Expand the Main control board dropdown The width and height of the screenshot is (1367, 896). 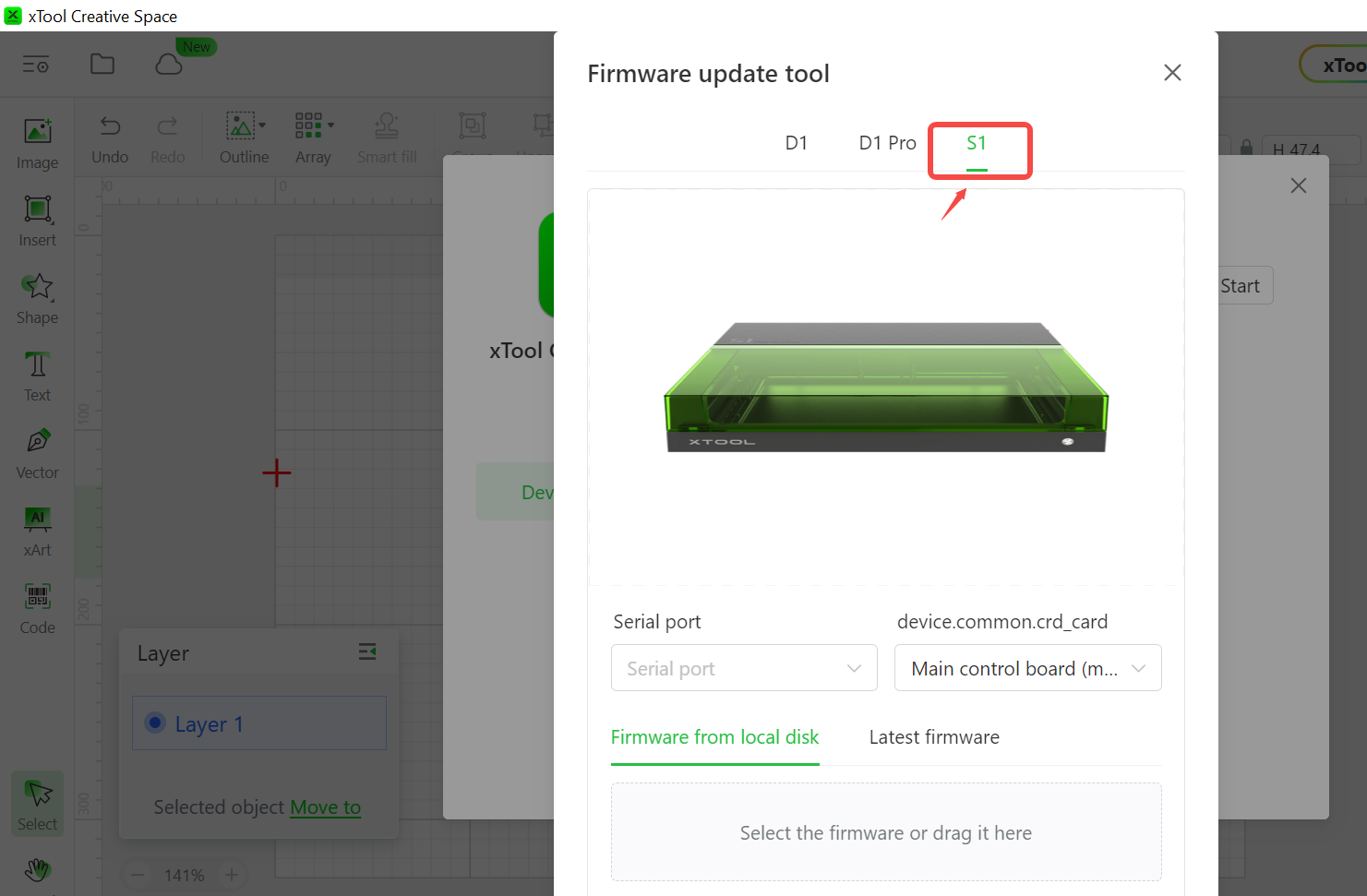click(x=1027, y=668)
